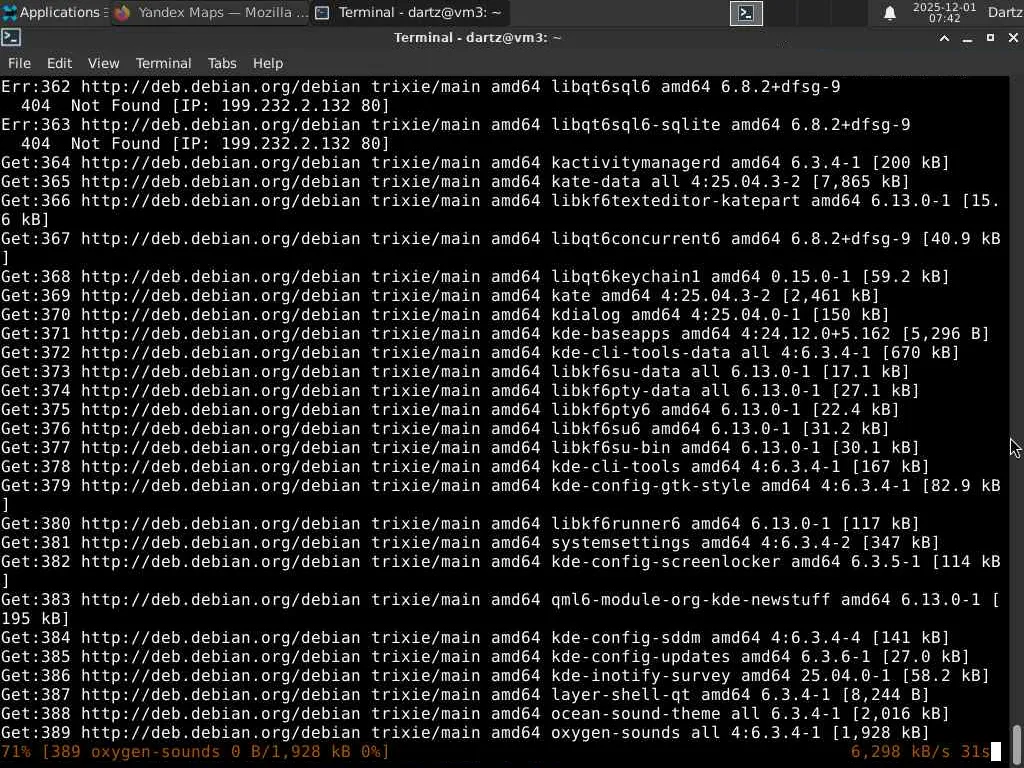Open the Tabs menu
Viewport: 1024px width, 768px height.
(x=222, y=63)
